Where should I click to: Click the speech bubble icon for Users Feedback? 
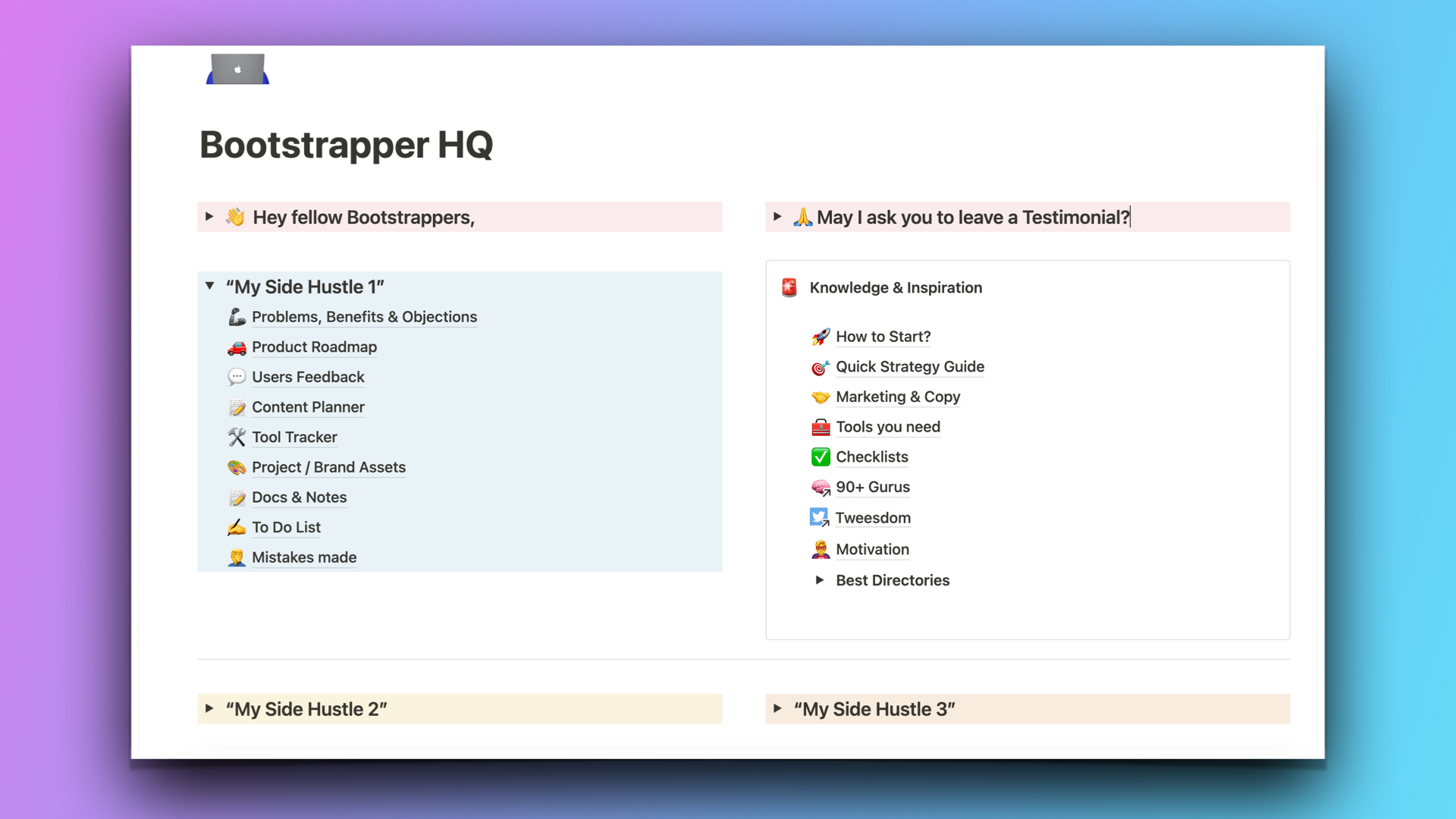237,377
